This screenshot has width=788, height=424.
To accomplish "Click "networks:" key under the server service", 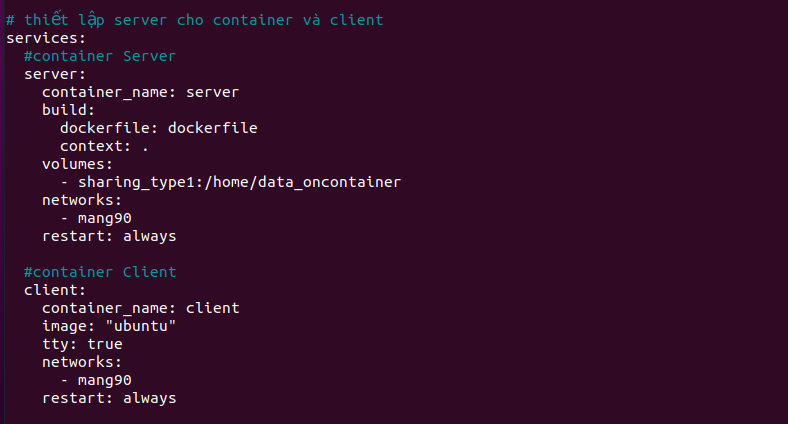I will click(x=82, y=200).
